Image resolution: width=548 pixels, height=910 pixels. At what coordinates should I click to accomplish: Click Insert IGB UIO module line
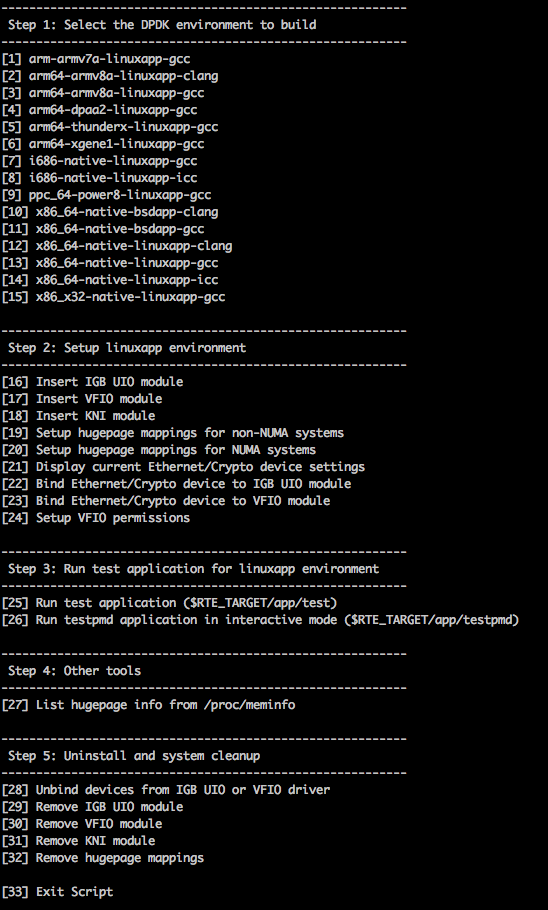click(x=92, y=382)
